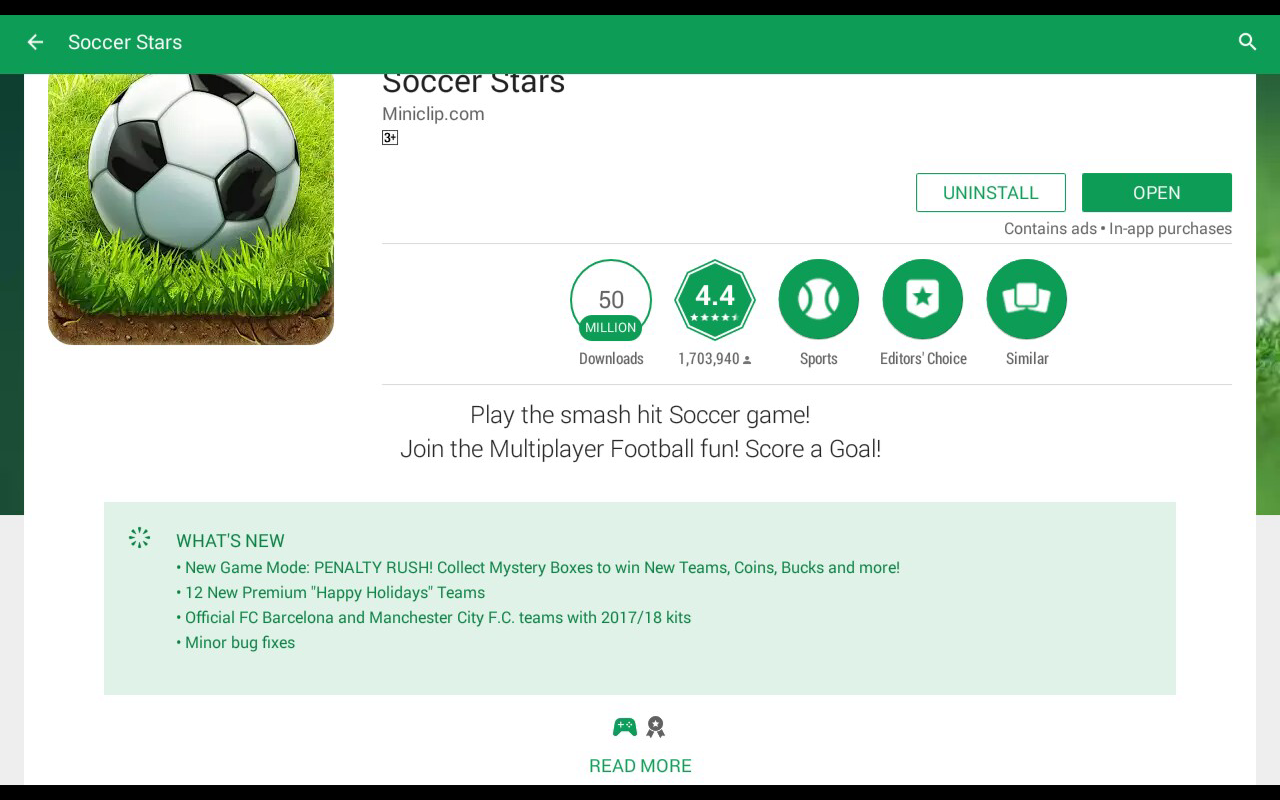
Task: Tap the Soccer Stars app icon image
Action: pyautogui.click(x=191, y=209)
